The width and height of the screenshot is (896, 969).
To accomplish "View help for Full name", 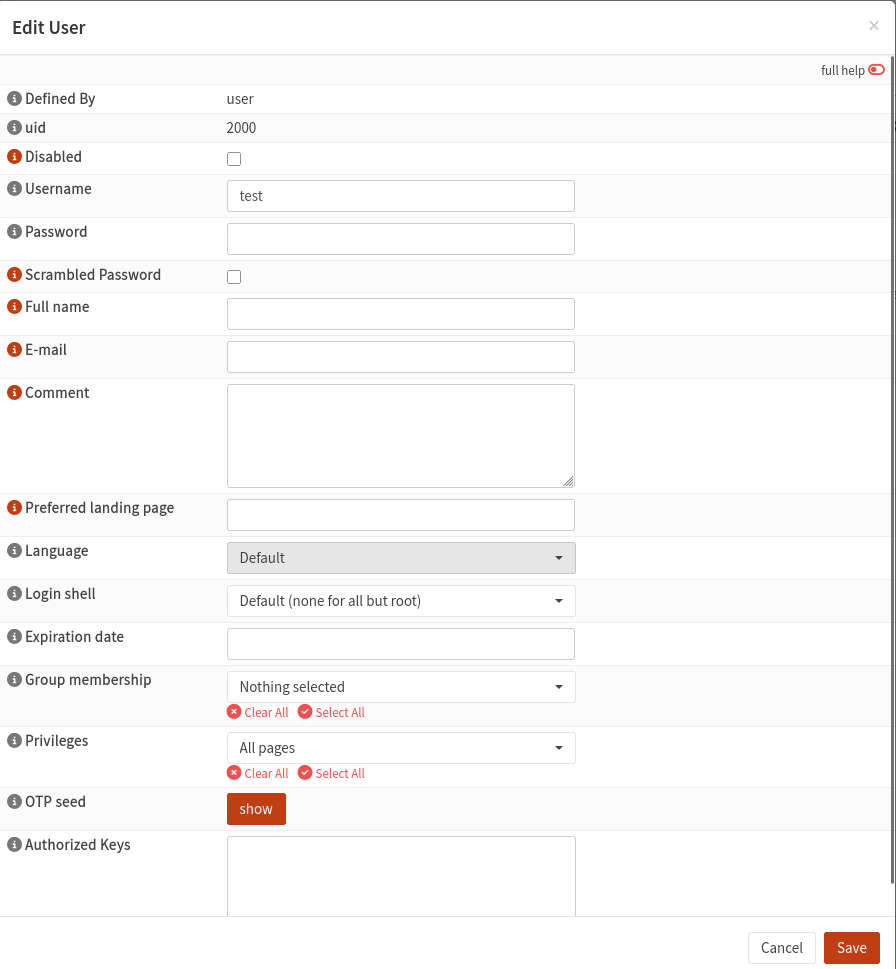I will 13,306.
